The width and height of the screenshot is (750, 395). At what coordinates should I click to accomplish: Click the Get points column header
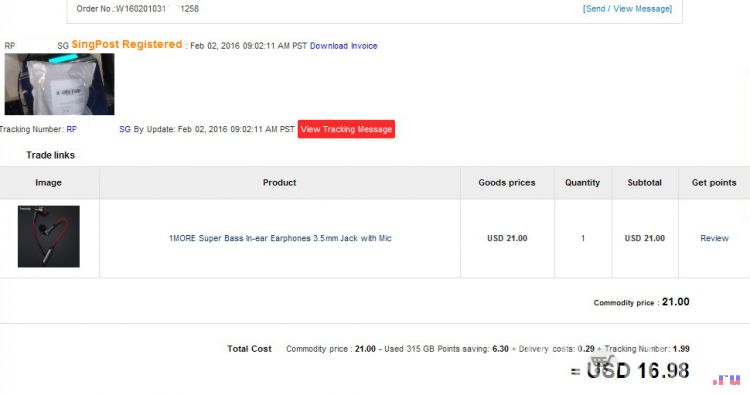point(714,183)
